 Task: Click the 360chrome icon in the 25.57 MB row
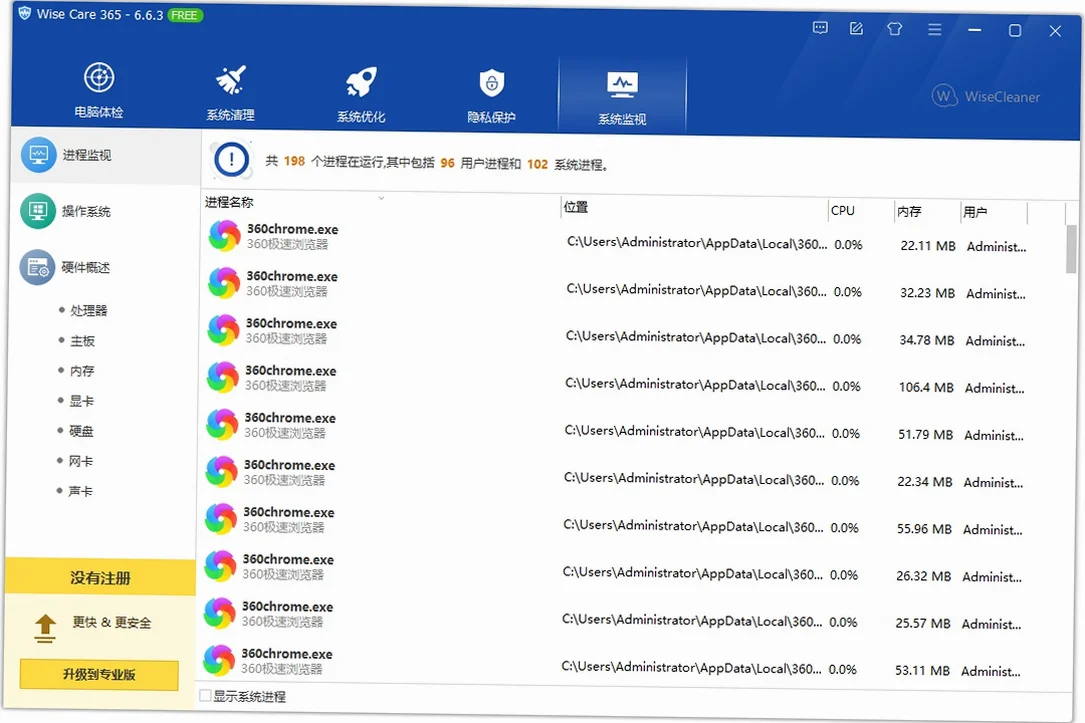pyautogui.click(x=219, y=613)
